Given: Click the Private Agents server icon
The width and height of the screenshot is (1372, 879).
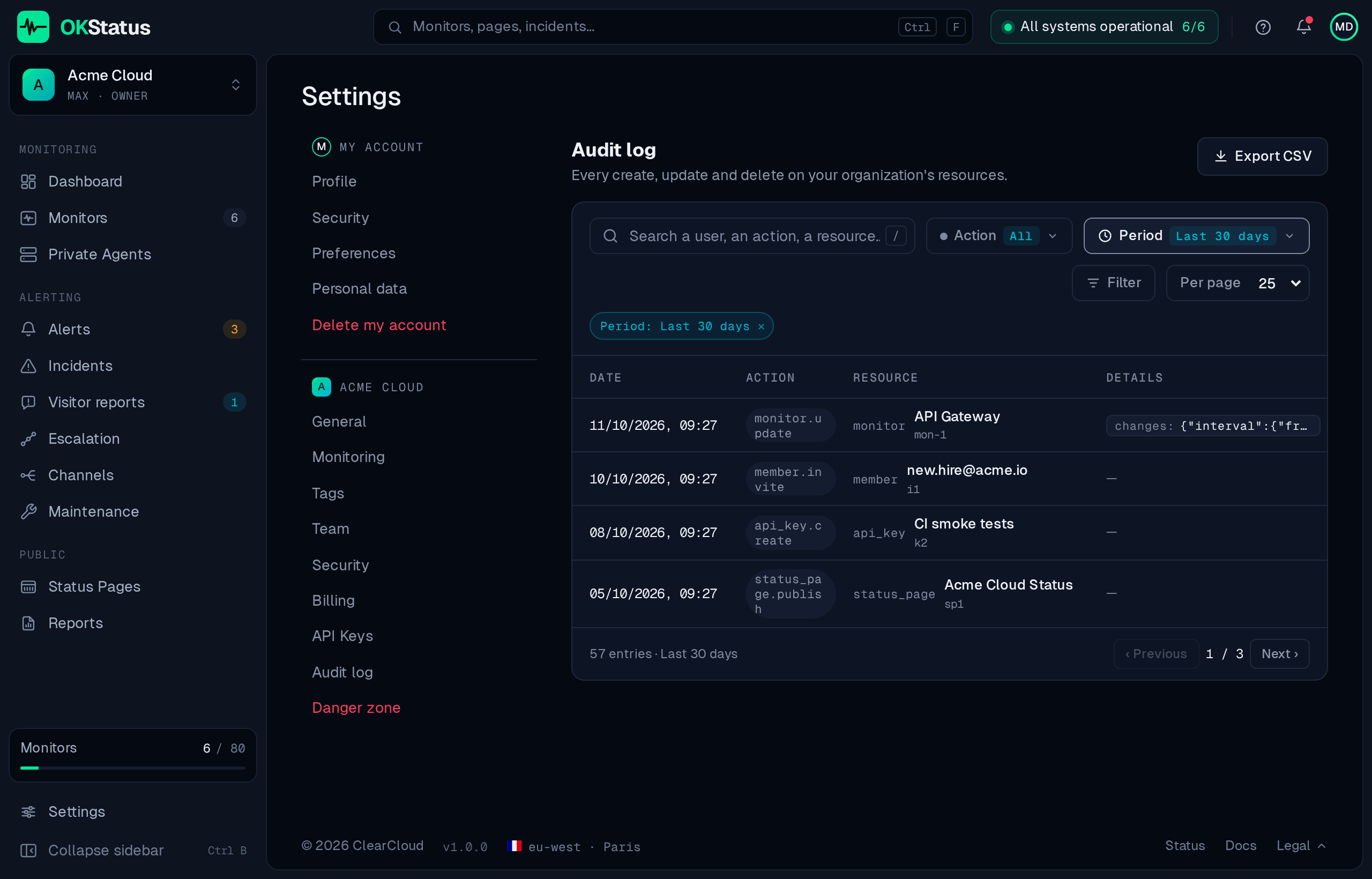Looking at the screenshot, I should coord(28,255).
